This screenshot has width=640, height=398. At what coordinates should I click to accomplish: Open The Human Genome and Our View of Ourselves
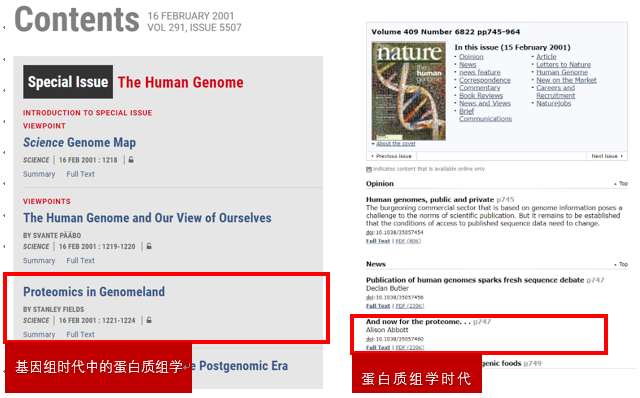147,218
